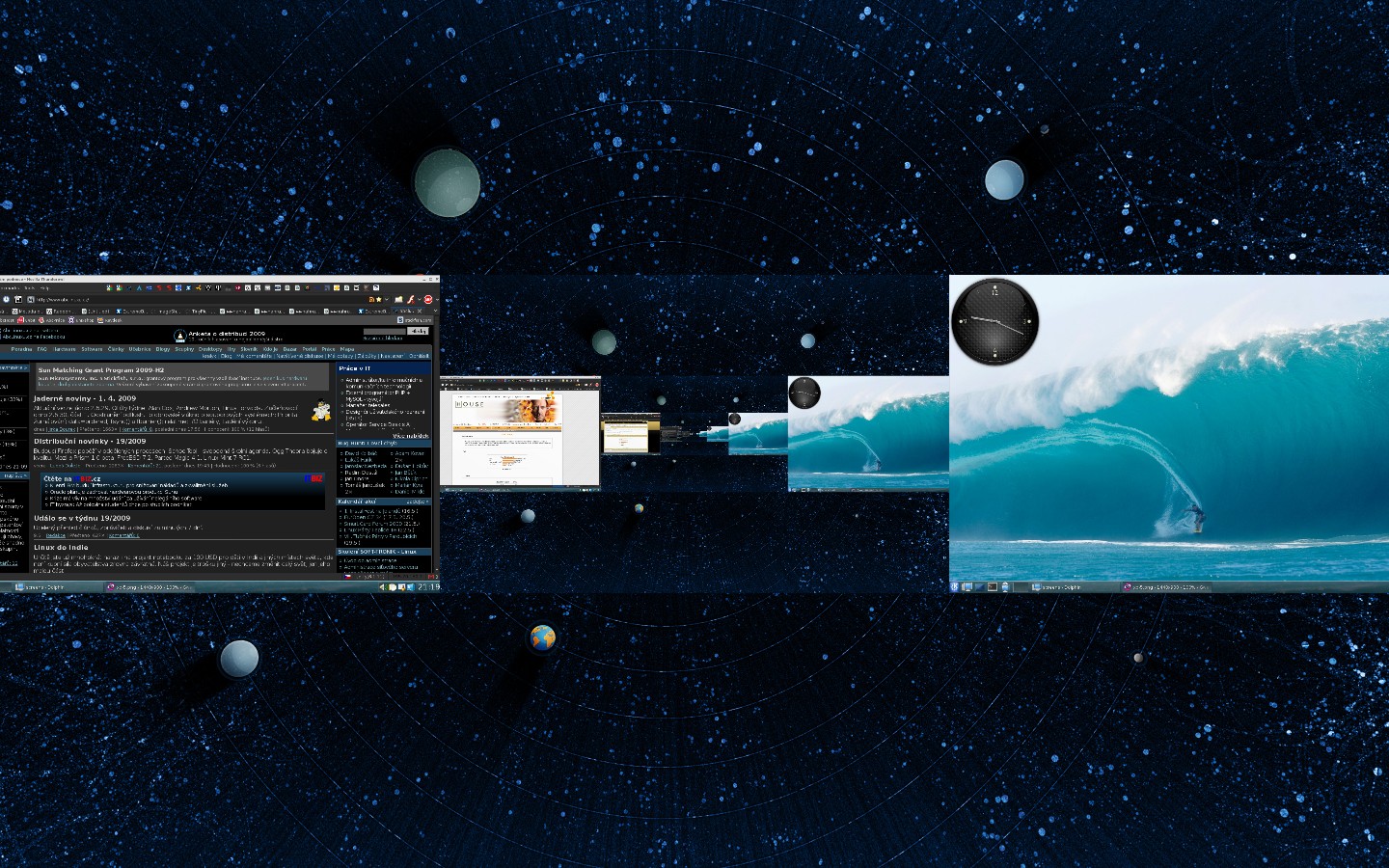Open the Linux do Indie article

pyautogui.click(x=61, y=547)
